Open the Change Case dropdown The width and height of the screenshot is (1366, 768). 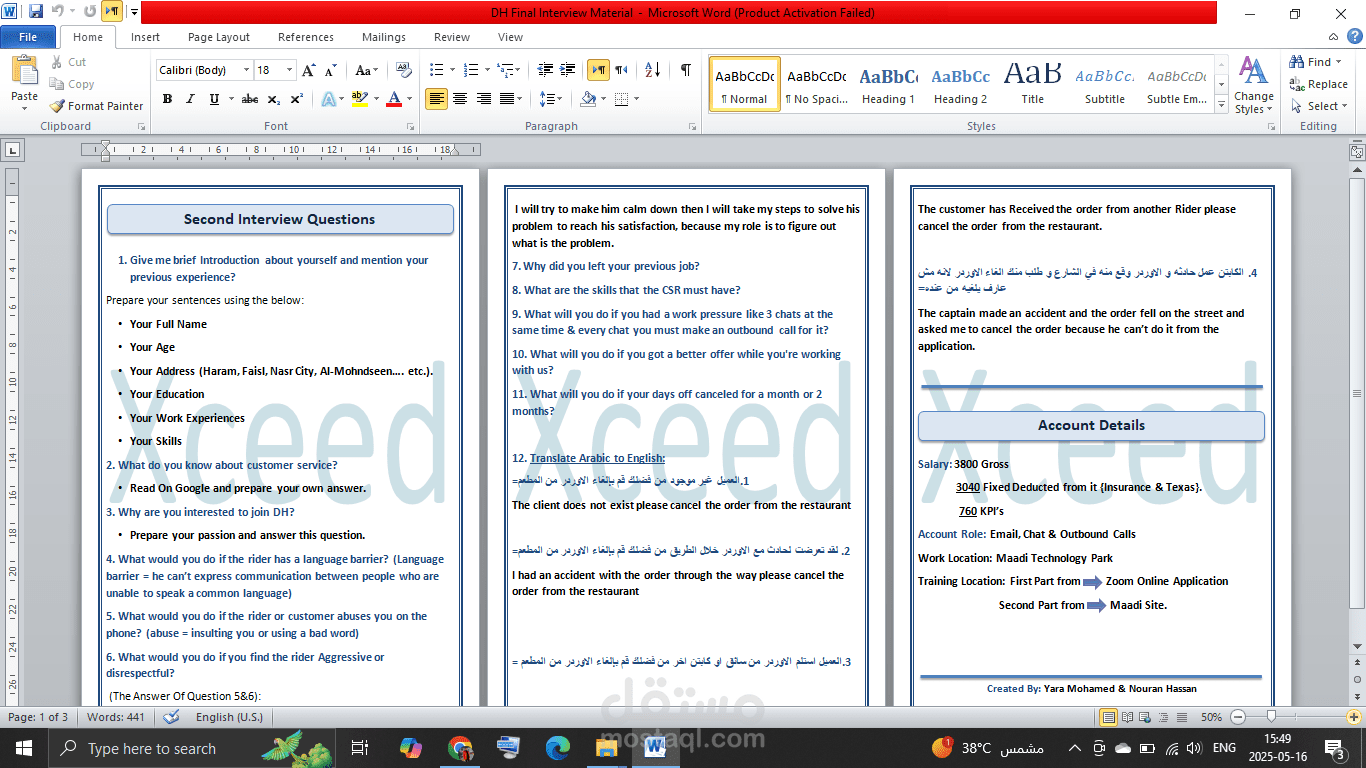(x=367, y=70)
